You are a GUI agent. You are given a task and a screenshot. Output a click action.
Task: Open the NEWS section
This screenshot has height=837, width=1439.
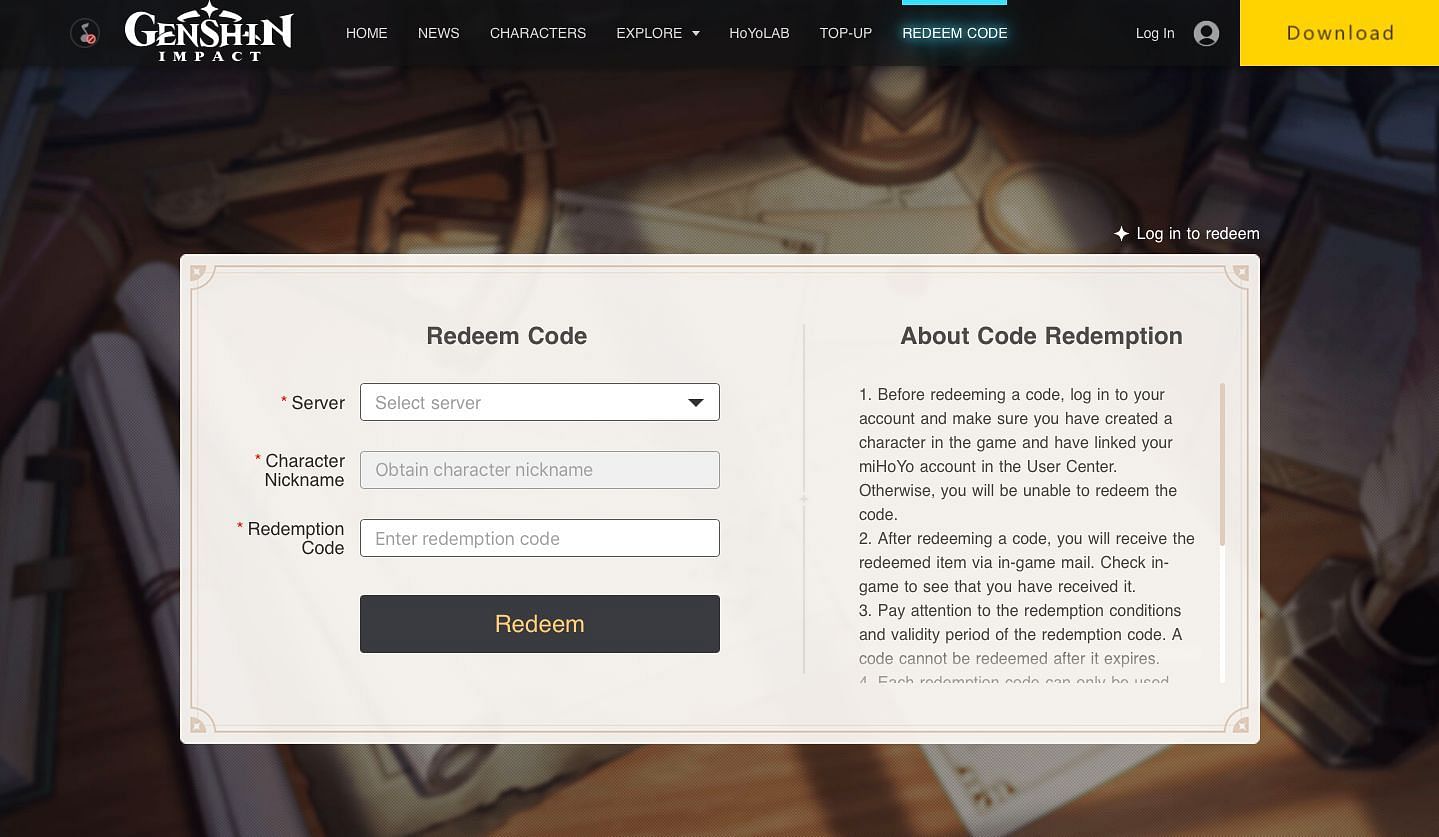point(438,33)
